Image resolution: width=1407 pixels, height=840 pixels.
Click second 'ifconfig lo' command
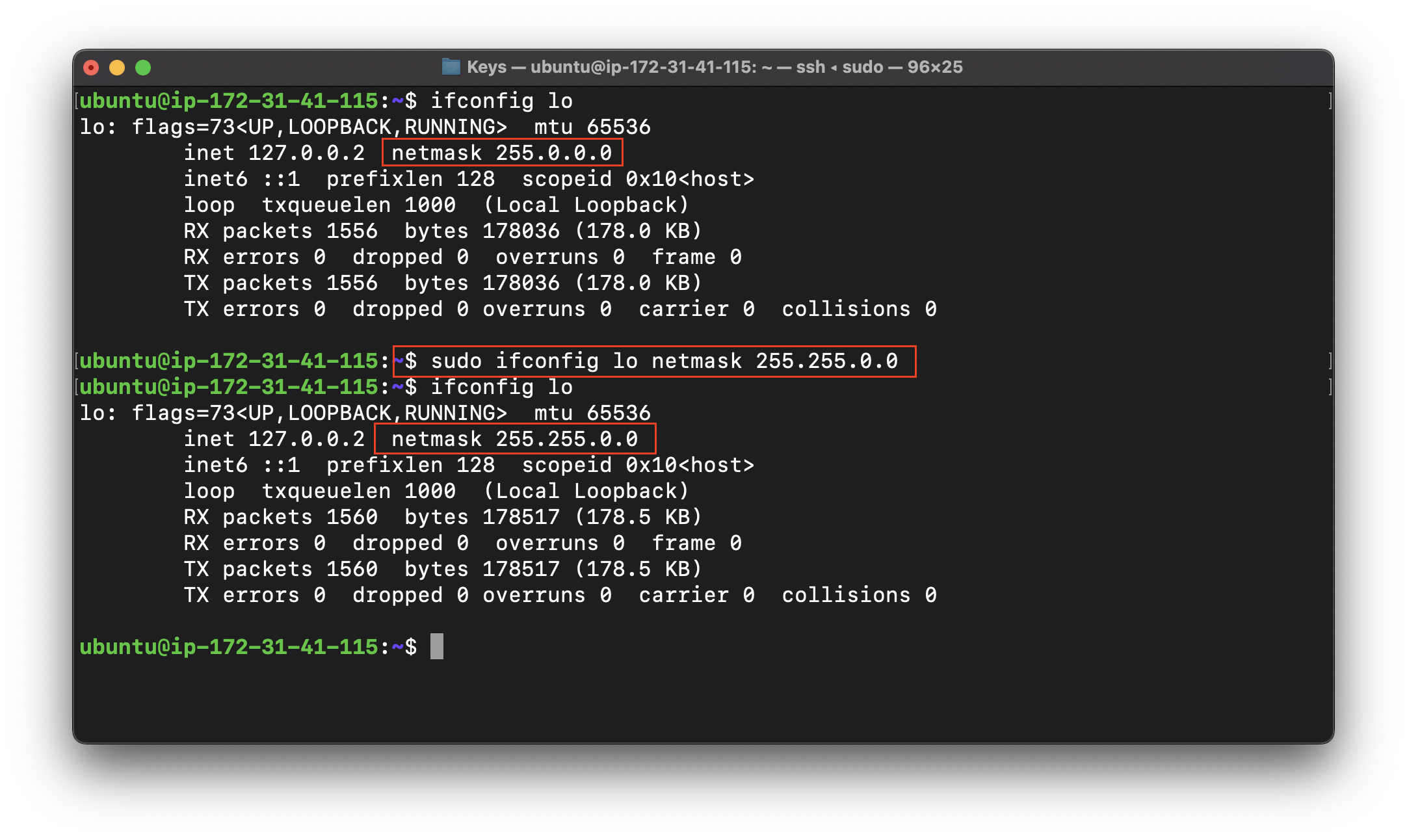501,387
